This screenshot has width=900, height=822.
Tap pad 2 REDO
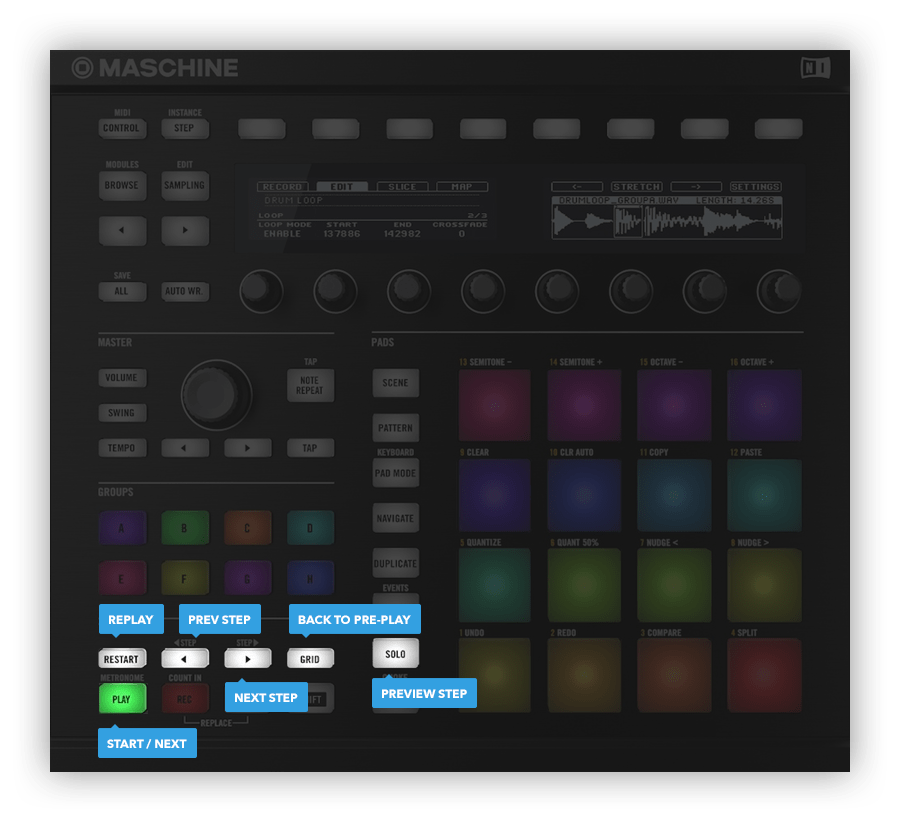tap(584, 675)
